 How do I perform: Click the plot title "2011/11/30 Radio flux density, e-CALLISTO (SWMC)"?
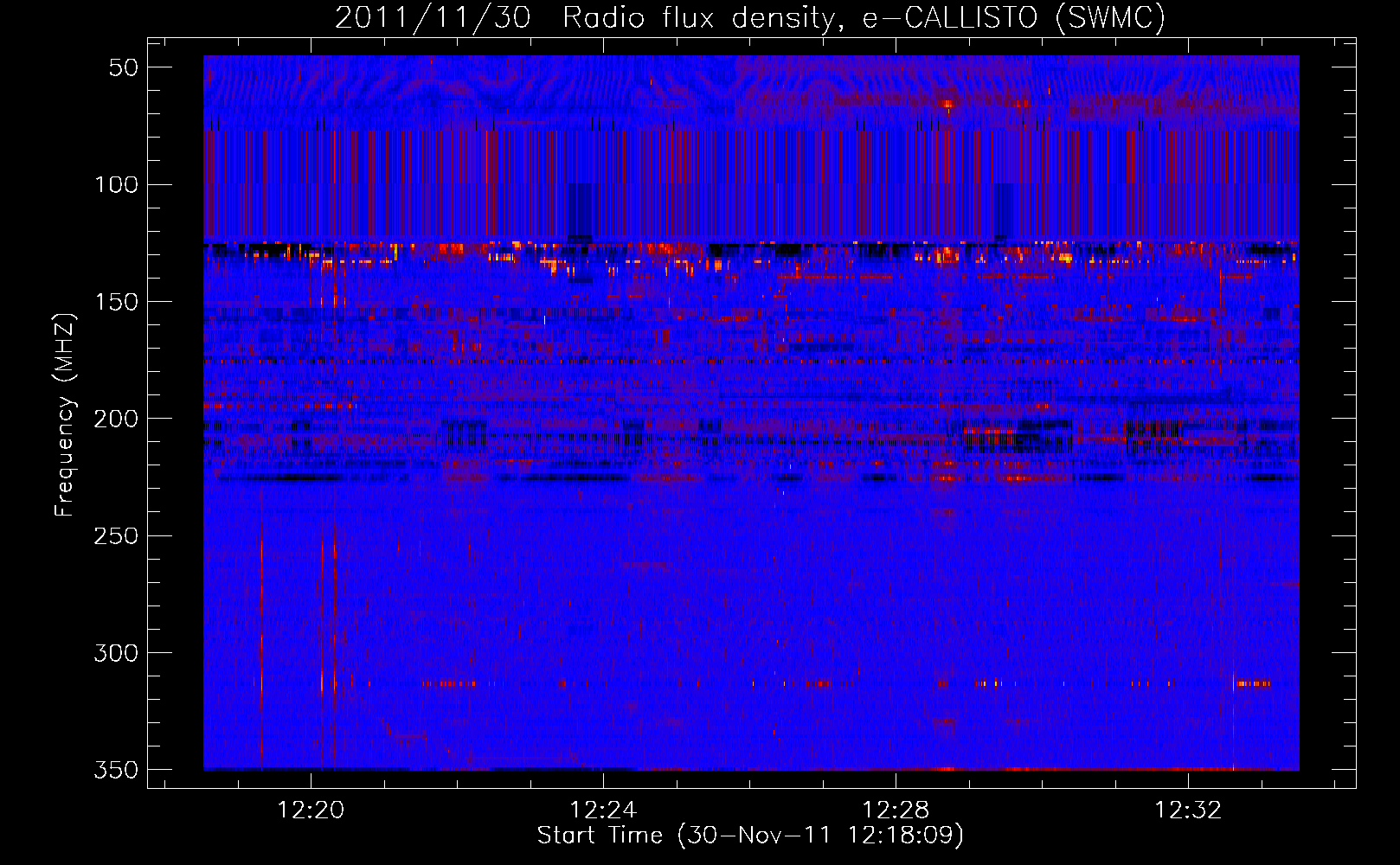750,17
